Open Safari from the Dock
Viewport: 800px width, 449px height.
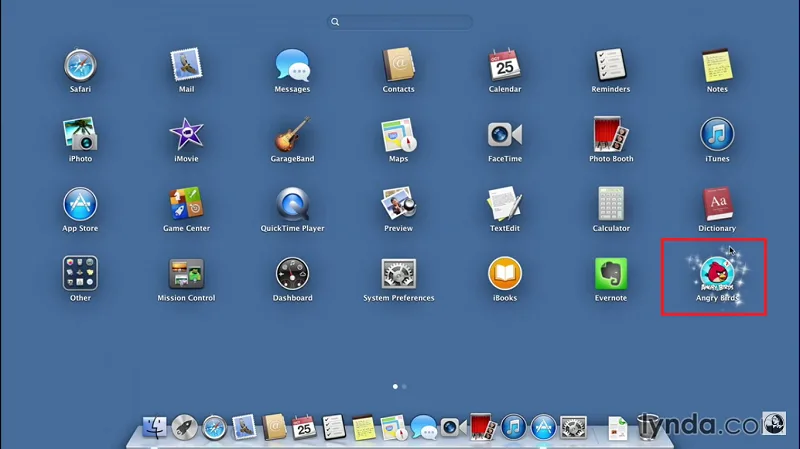tap(214, 428)
